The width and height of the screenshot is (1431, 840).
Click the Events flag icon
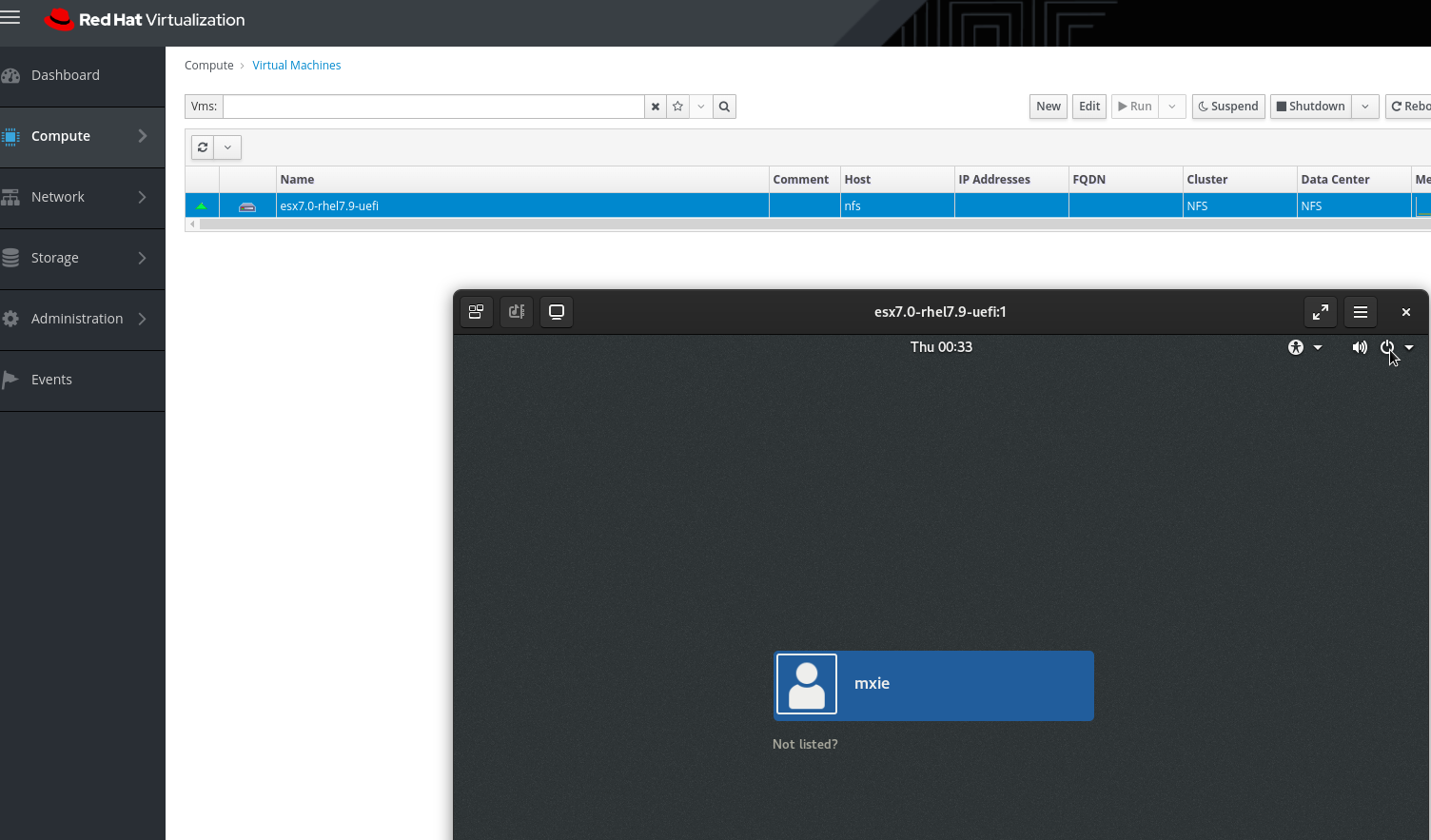point(10,380)
